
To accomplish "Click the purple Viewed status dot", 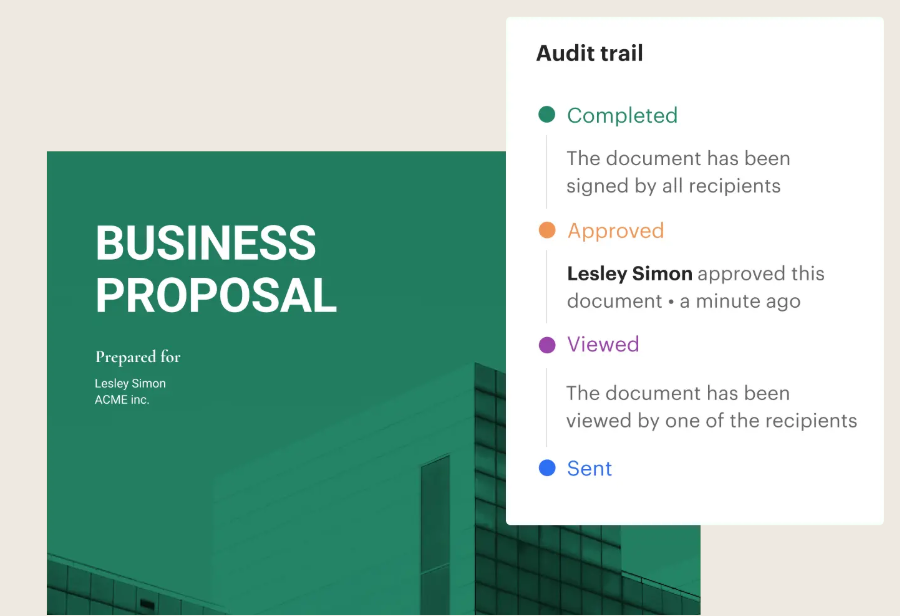I will click(547, 345).
